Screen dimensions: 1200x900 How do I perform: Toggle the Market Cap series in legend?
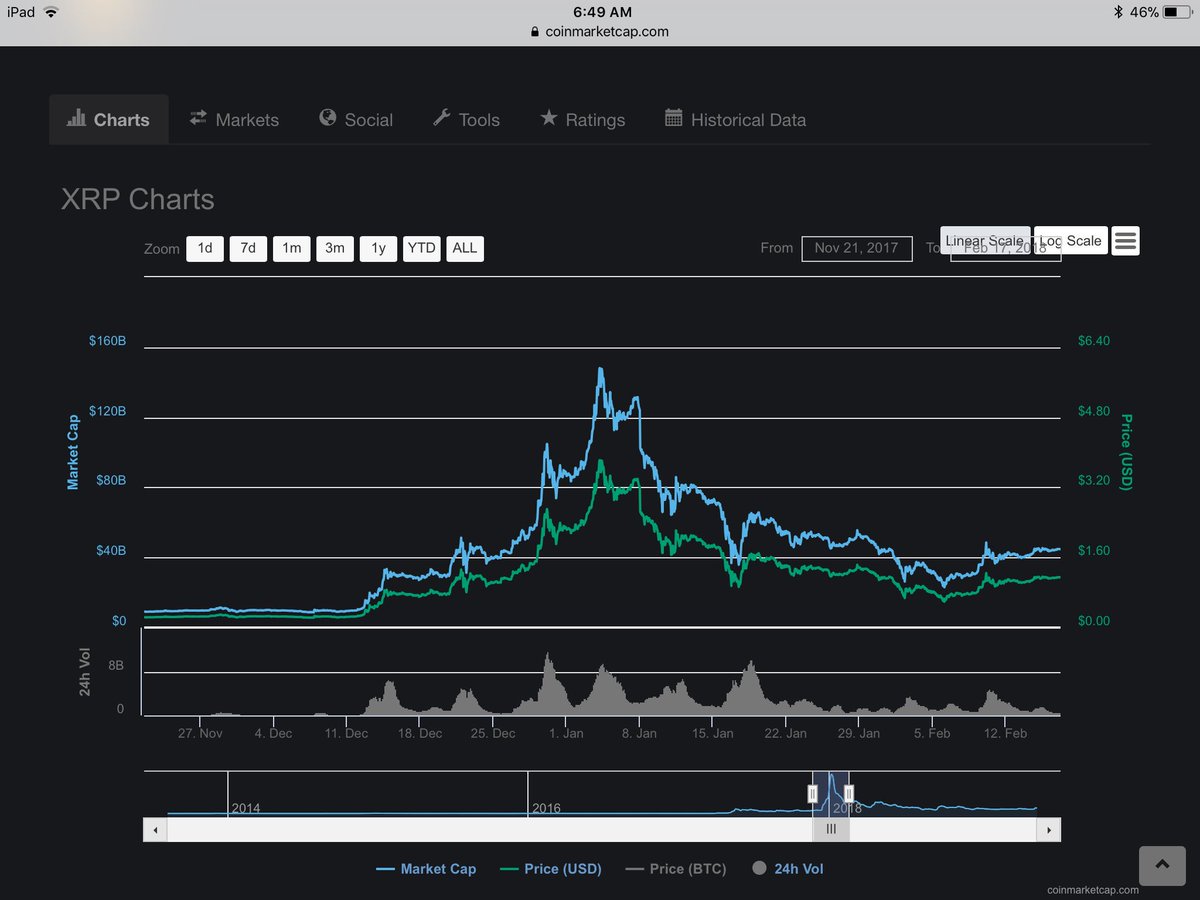(x=426, y=869)
